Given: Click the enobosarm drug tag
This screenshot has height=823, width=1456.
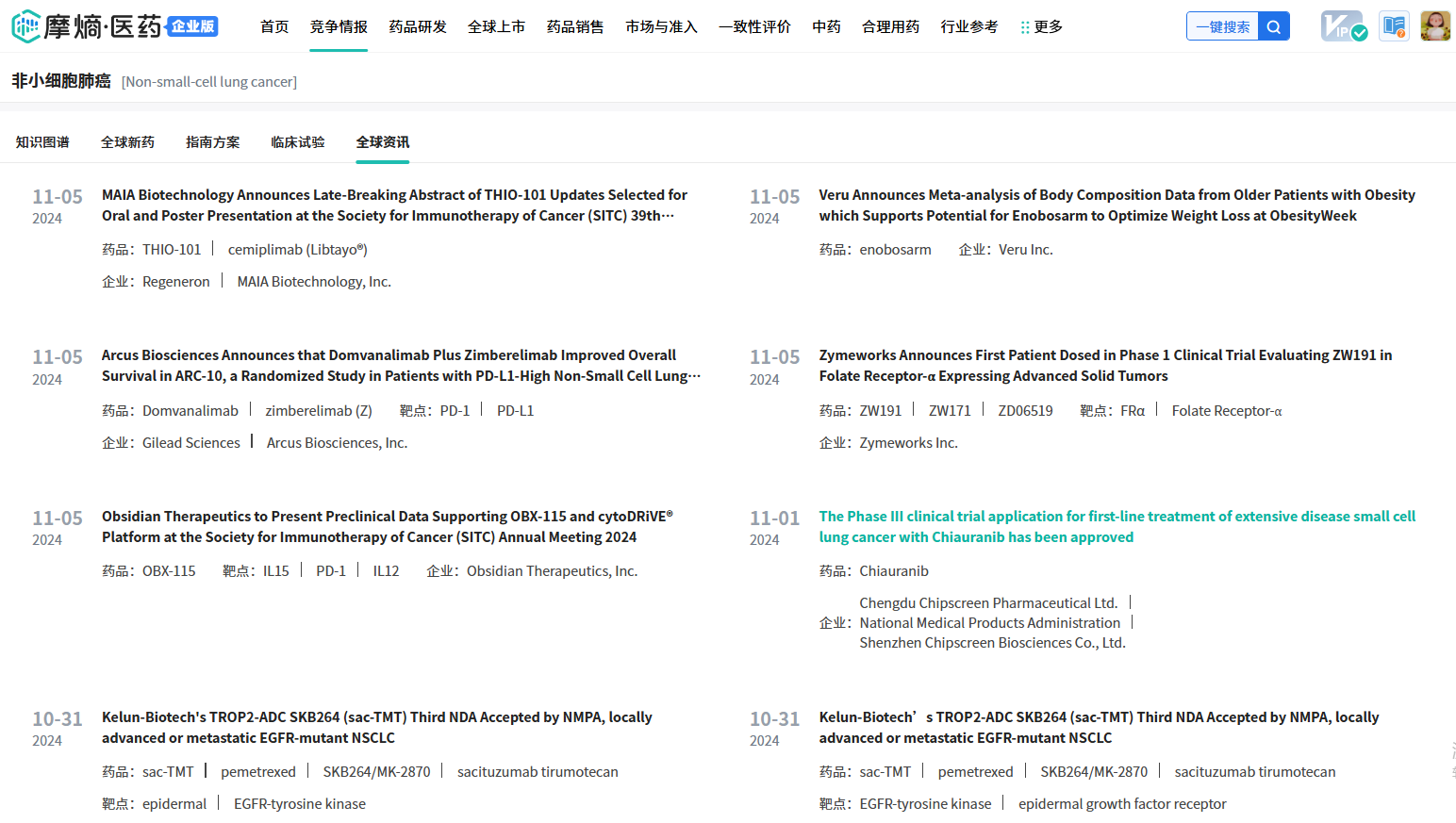Looking at the screenshot, I should (895, 250).
